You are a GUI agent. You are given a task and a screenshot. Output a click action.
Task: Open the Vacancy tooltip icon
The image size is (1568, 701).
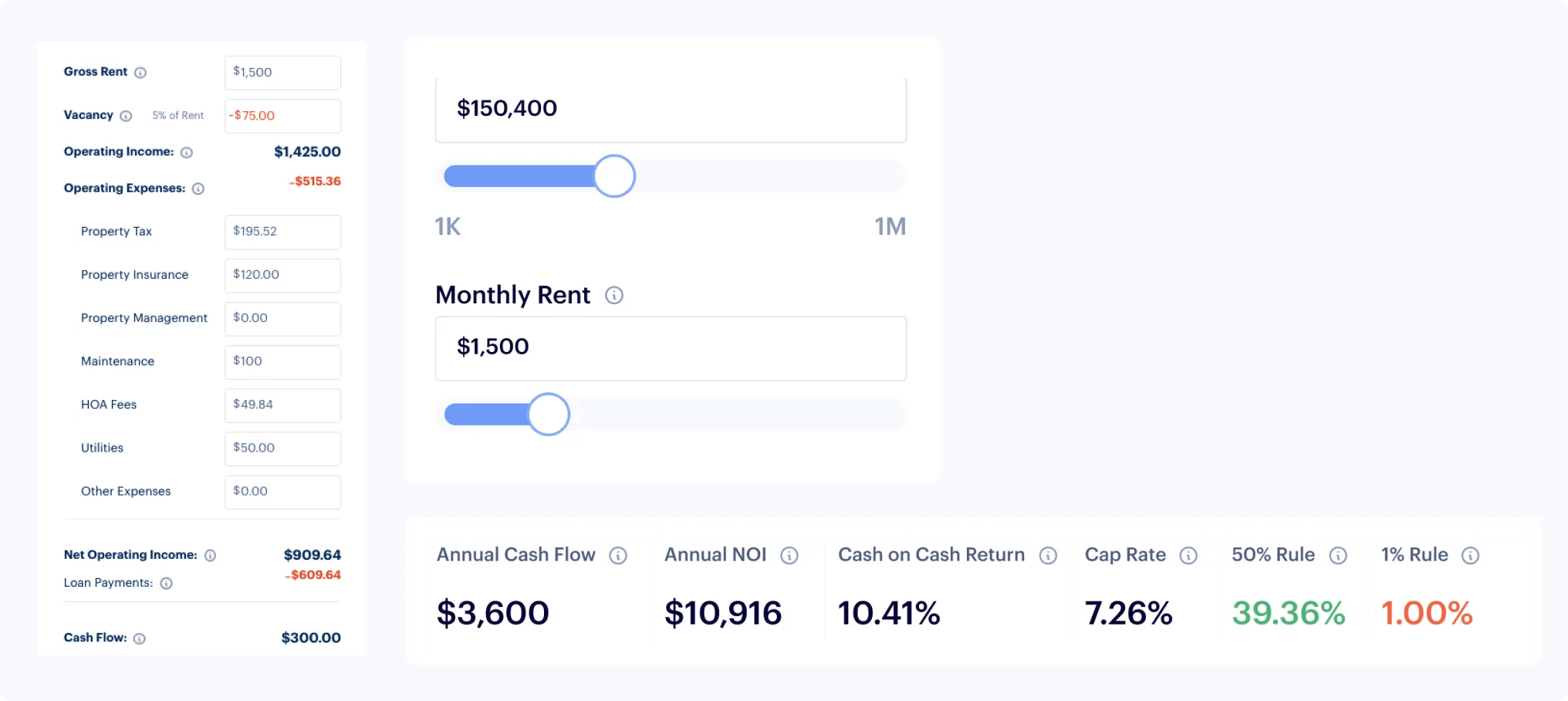click(x=125, y=115)
